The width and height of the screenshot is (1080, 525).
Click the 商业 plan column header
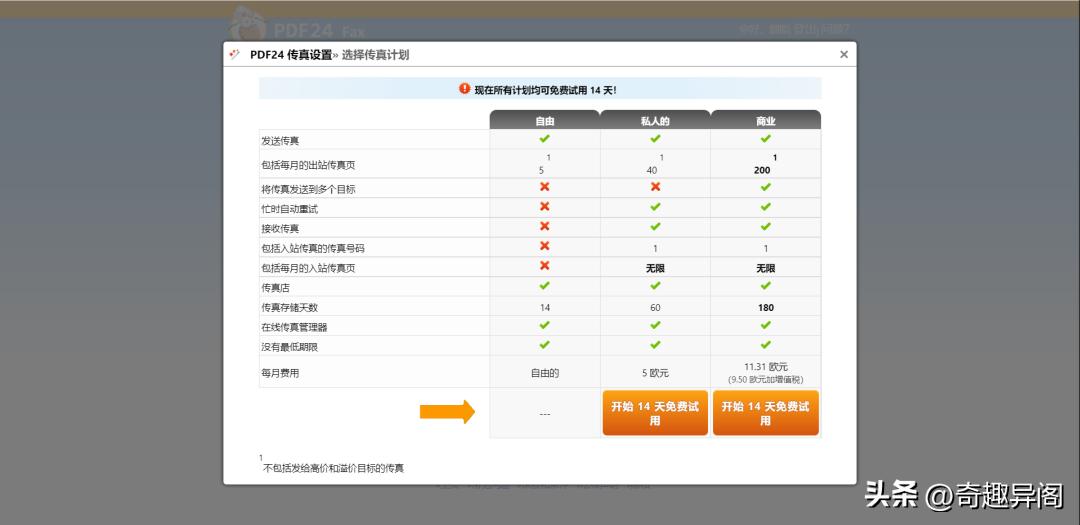[765, 120]
